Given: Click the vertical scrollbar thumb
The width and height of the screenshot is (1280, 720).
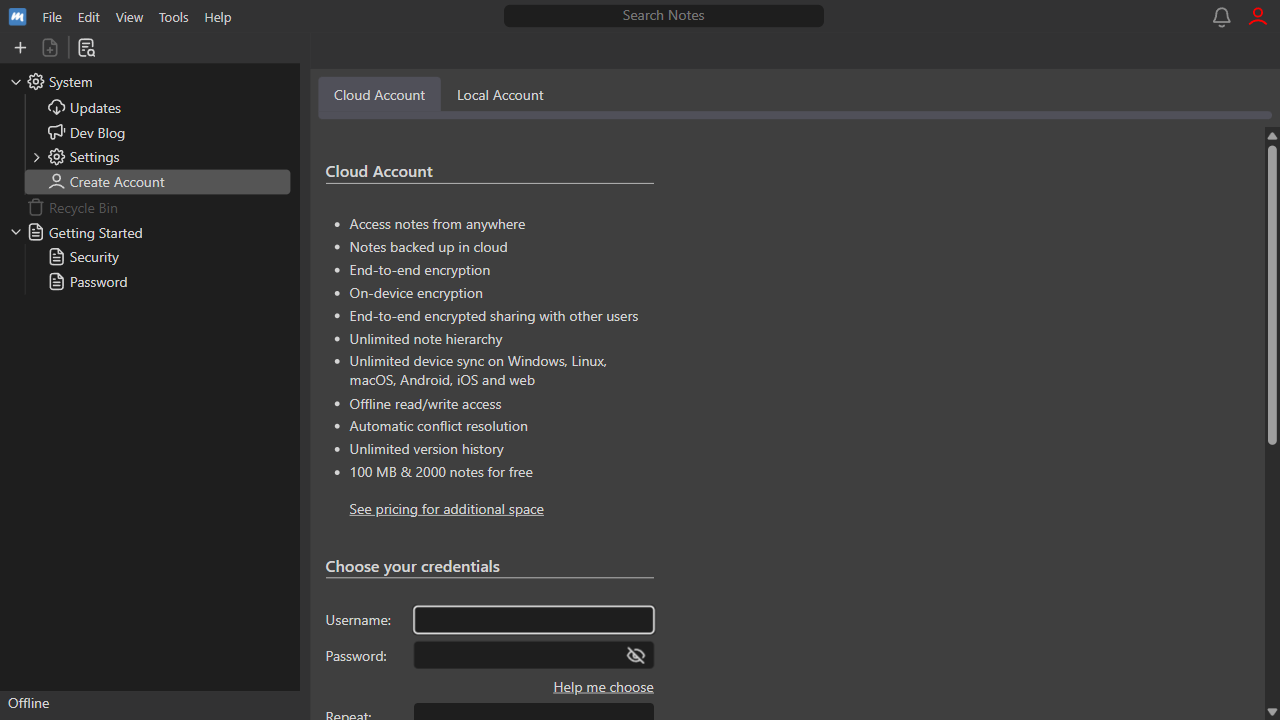Looking at the screenshot, I should click(1272, 295).
